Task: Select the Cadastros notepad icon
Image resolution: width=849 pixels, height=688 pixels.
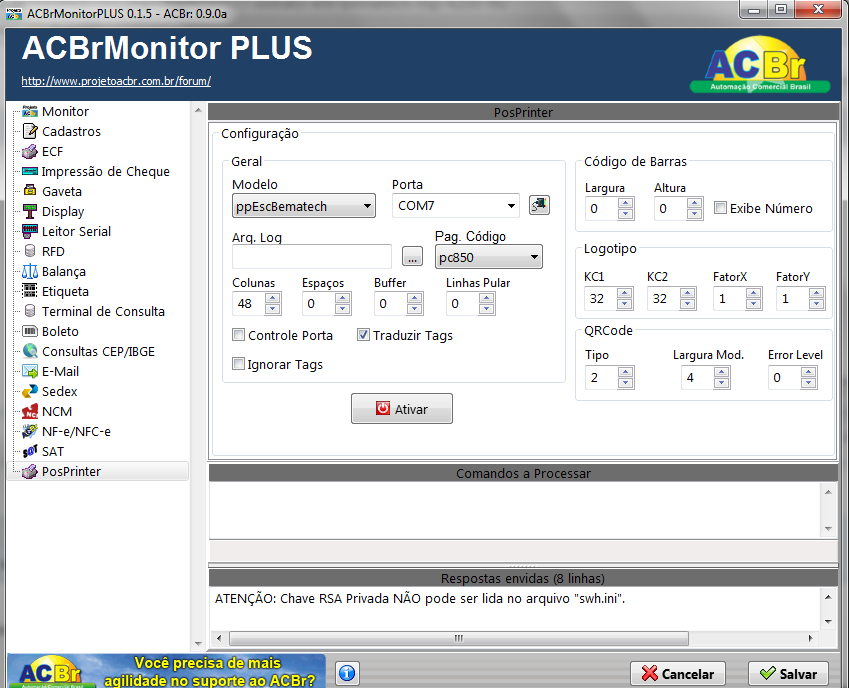Action: pos(30,132)
